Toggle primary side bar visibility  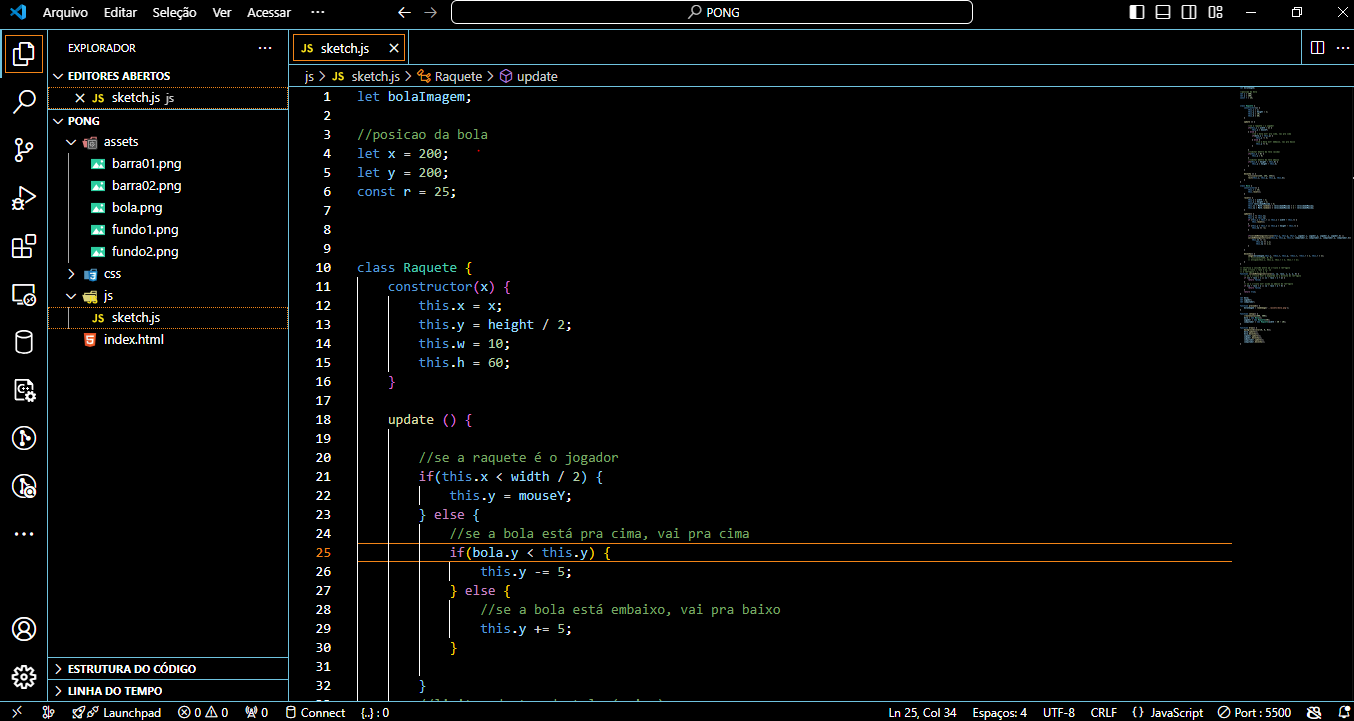[1137, 13]
